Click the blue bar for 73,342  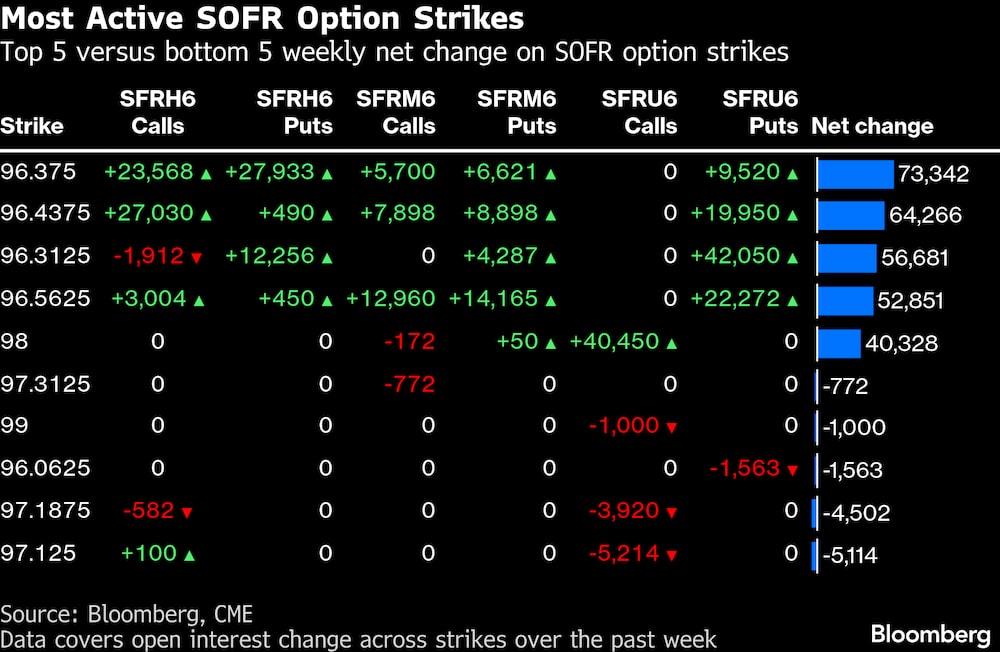(855, 174)
